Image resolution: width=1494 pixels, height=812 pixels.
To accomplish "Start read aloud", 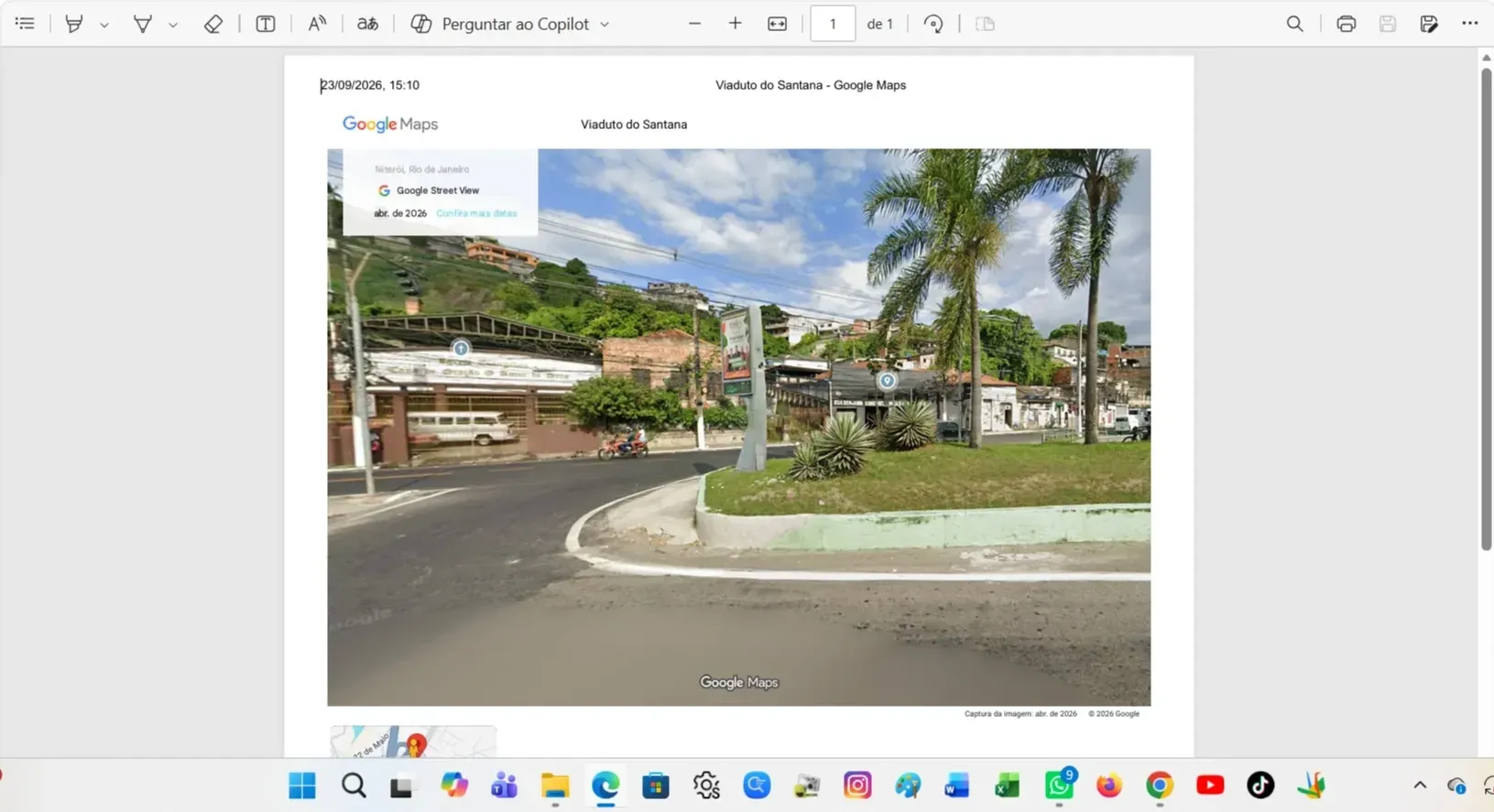I will (317, 24).
